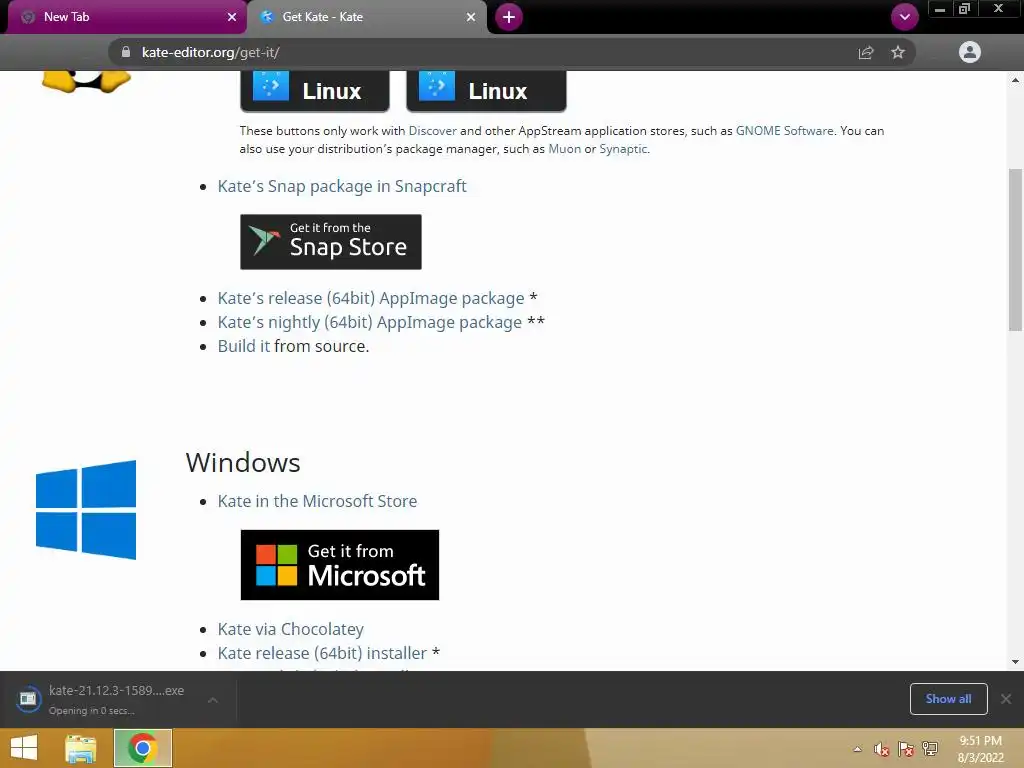Open the Discover link
Screen dimensions: 1024x768
(x=432, y=131)
